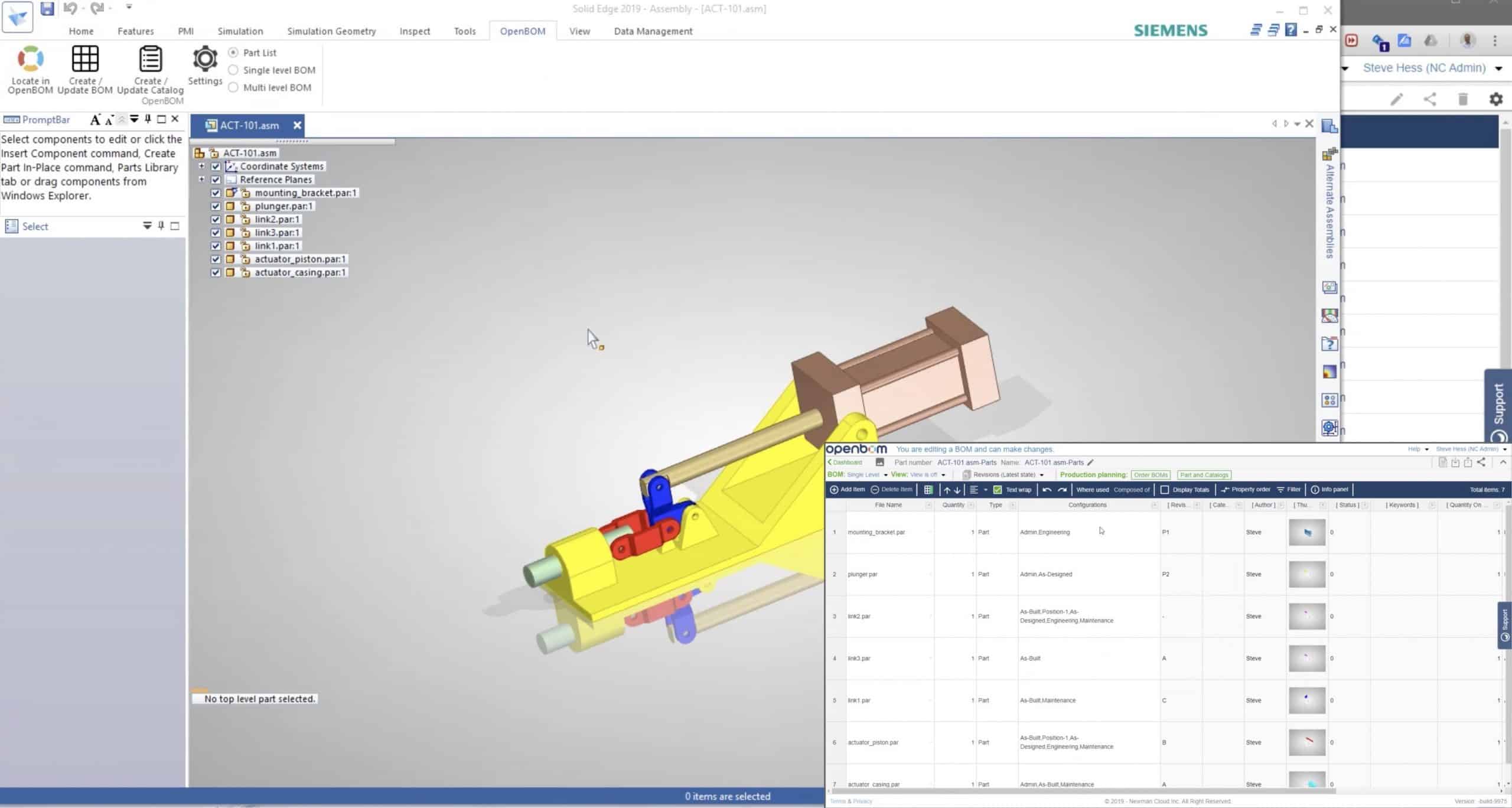Expand Coordinate Systems tree node
The height and width of the screenshot is (808, 1512).
point(201,166)
